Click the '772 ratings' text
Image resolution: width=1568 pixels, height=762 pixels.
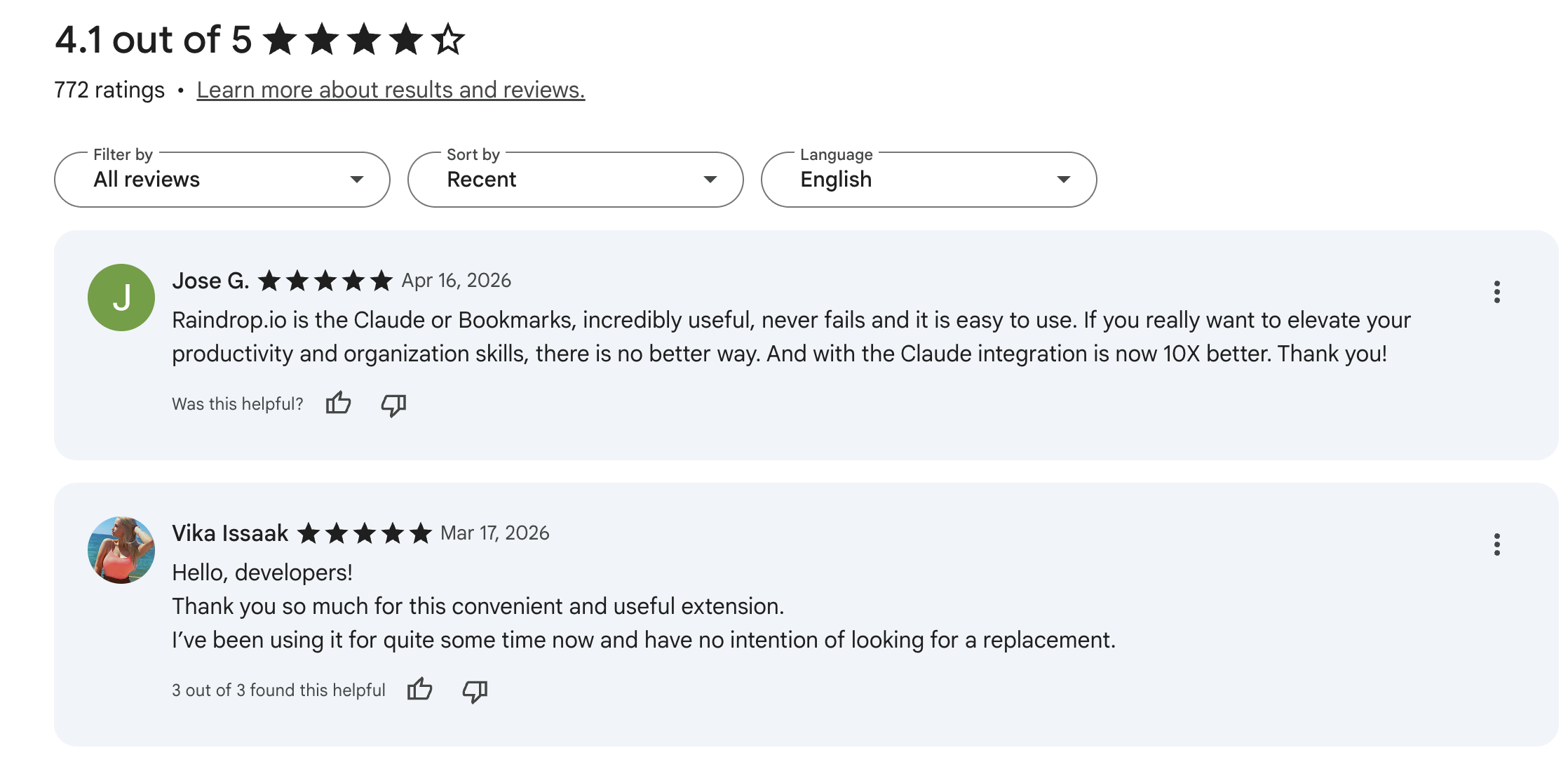click(x=109, y=90)
